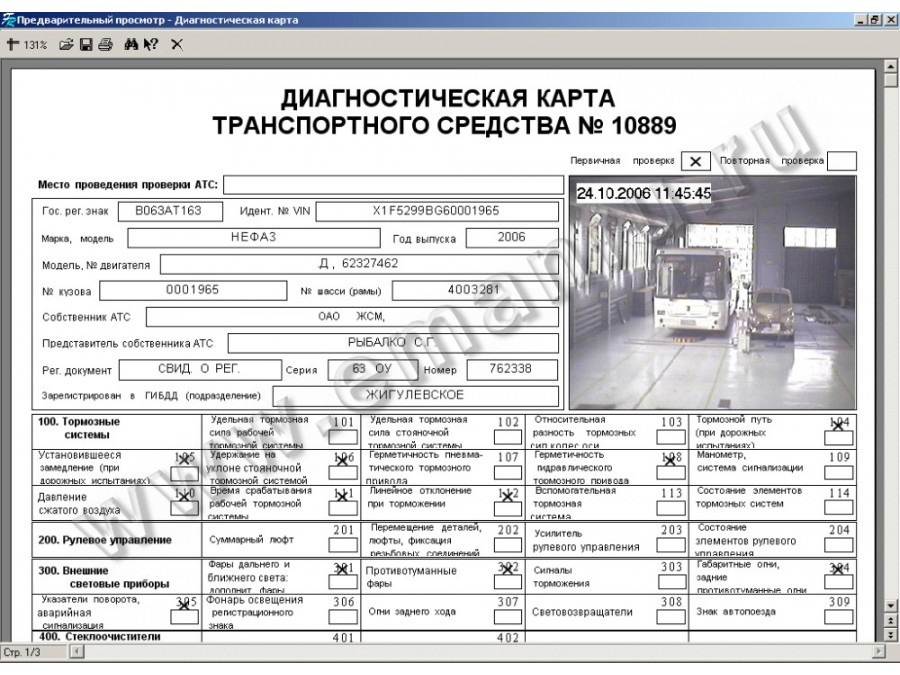Toggle checkbox 102 for parking brake force
Screen dimensions: 900x675
point(508,437)
